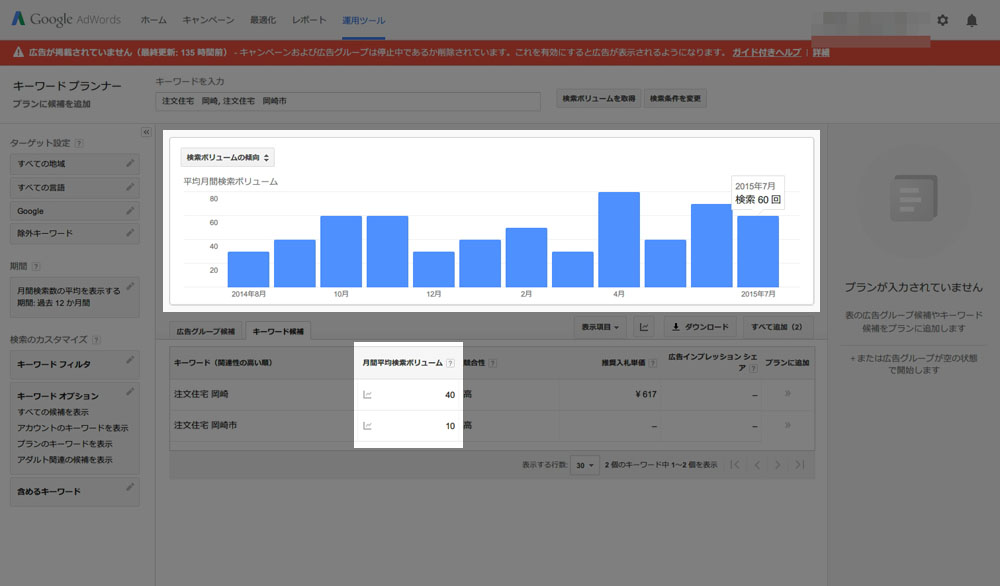Open the settings gear icon

943,20
